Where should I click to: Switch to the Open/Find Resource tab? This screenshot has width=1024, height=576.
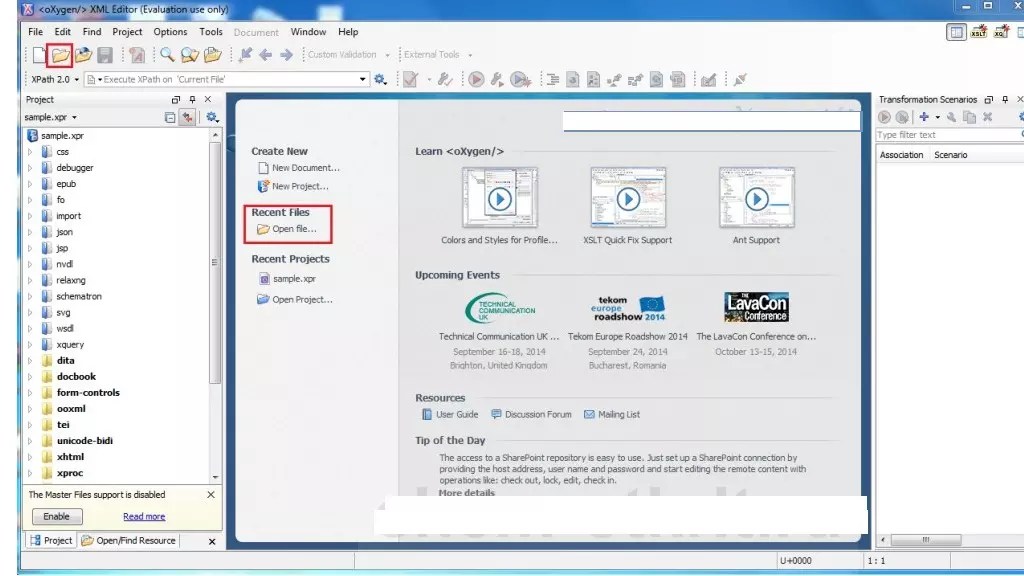click(129, 541)
